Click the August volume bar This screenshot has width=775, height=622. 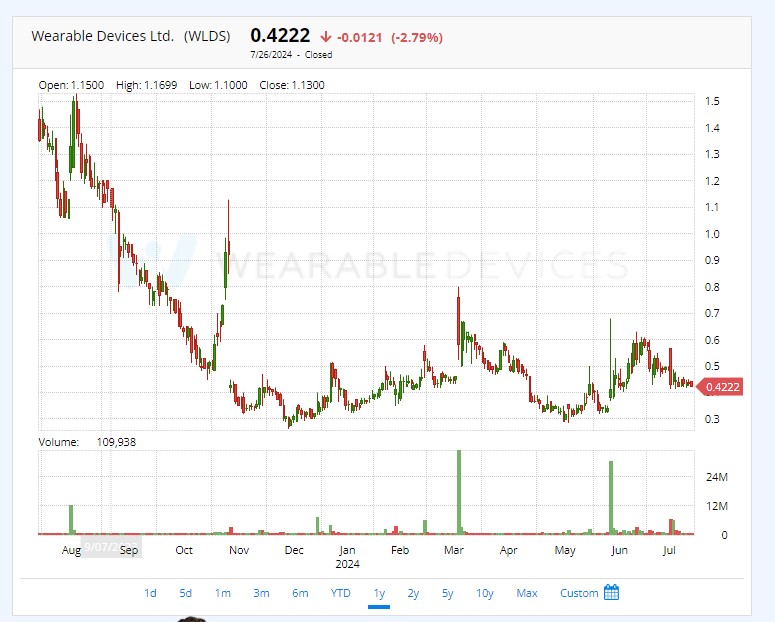pyautogui.click(x=71, y=519)
